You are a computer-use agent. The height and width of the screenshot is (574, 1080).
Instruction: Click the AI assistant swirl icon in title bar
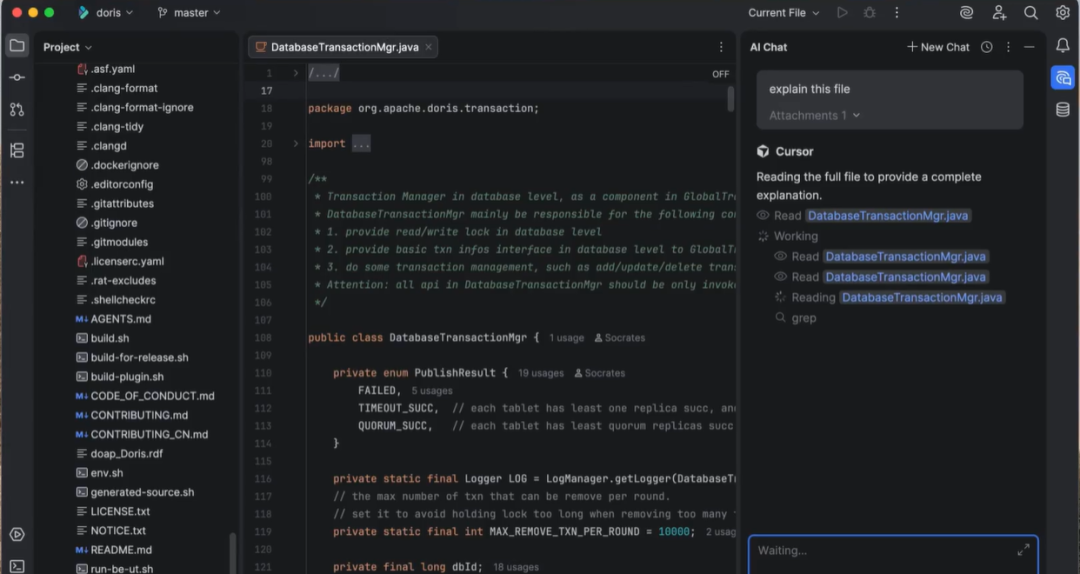tap(966, 12)
